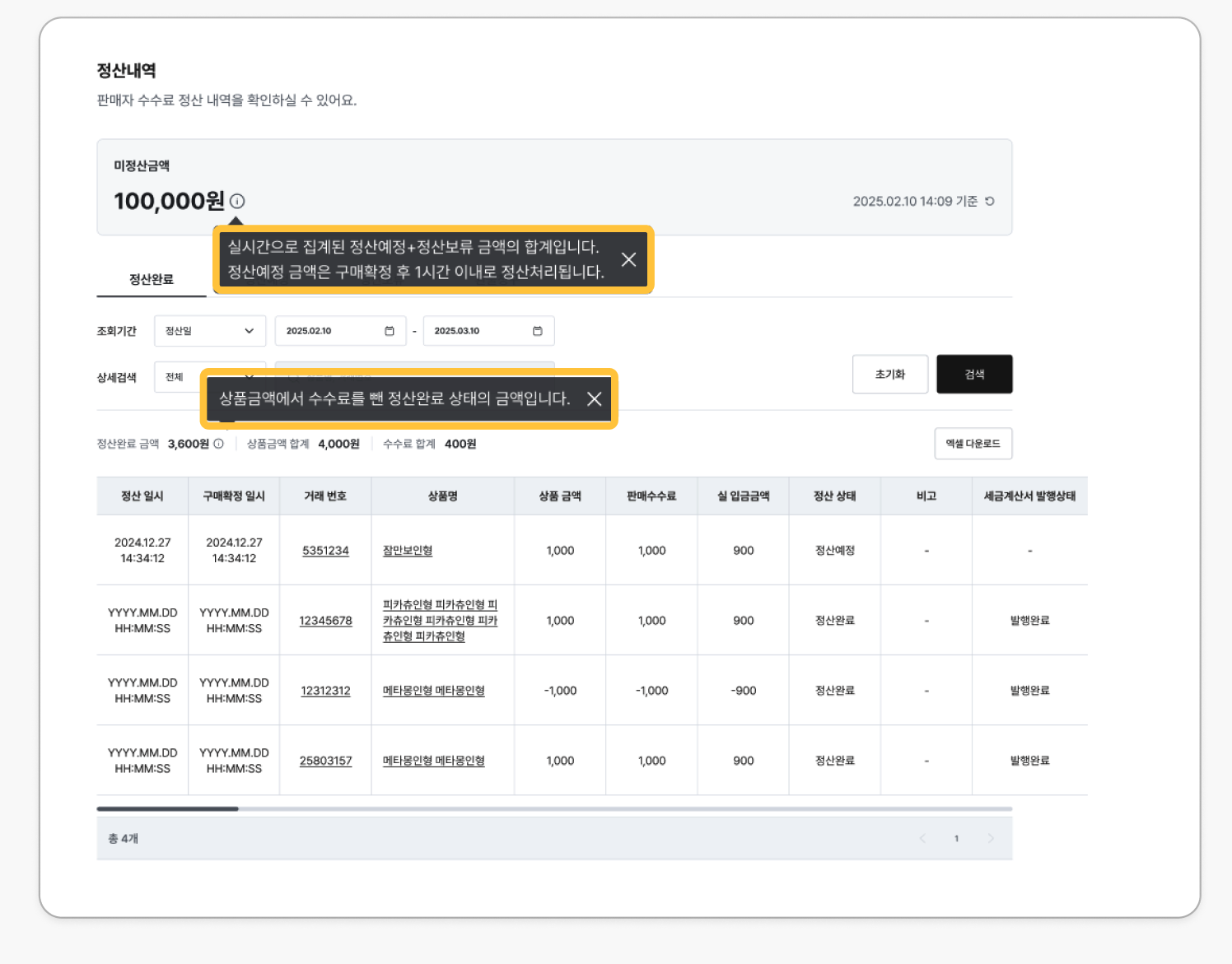Click the 100,000원 unsettled amount
Image resolution: width=1232 pixels, height=964 pixels.
coord(169,201)
